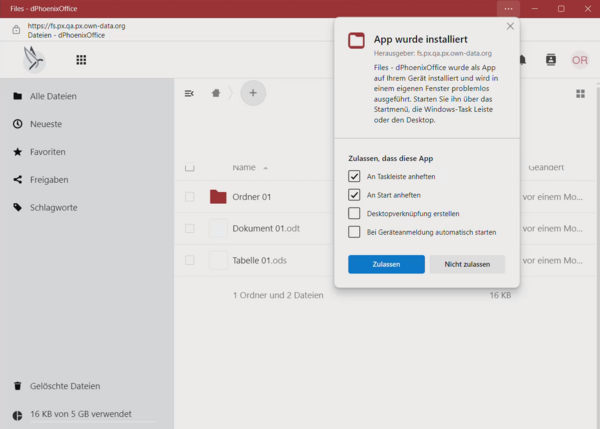Click the storage usage pie icon
Image resolution: width=600 pixels, height=429 pixels.
pyautogui.click(x=17, y=416)
